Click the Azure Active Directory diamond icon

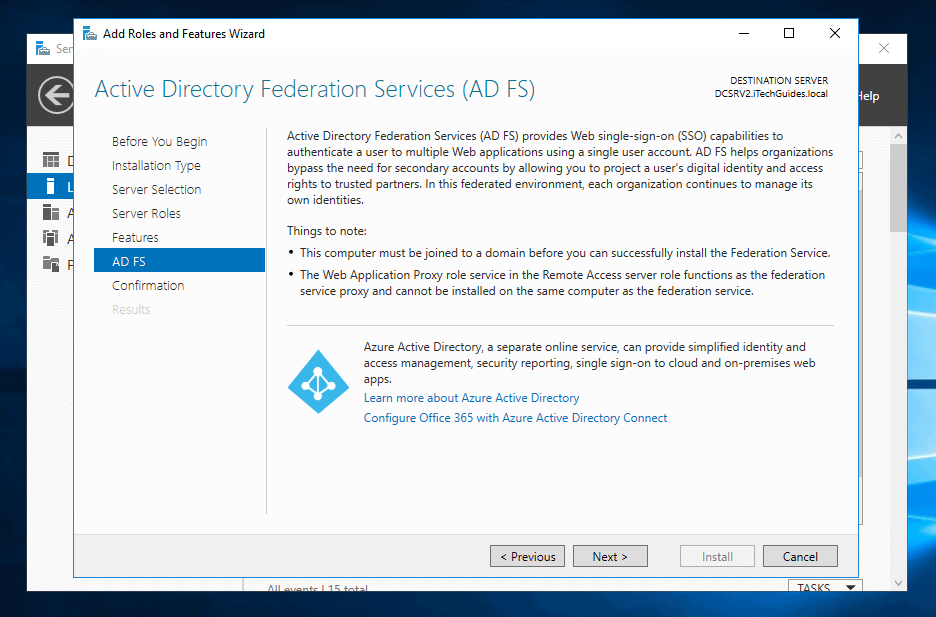click(x=318, y=382)
